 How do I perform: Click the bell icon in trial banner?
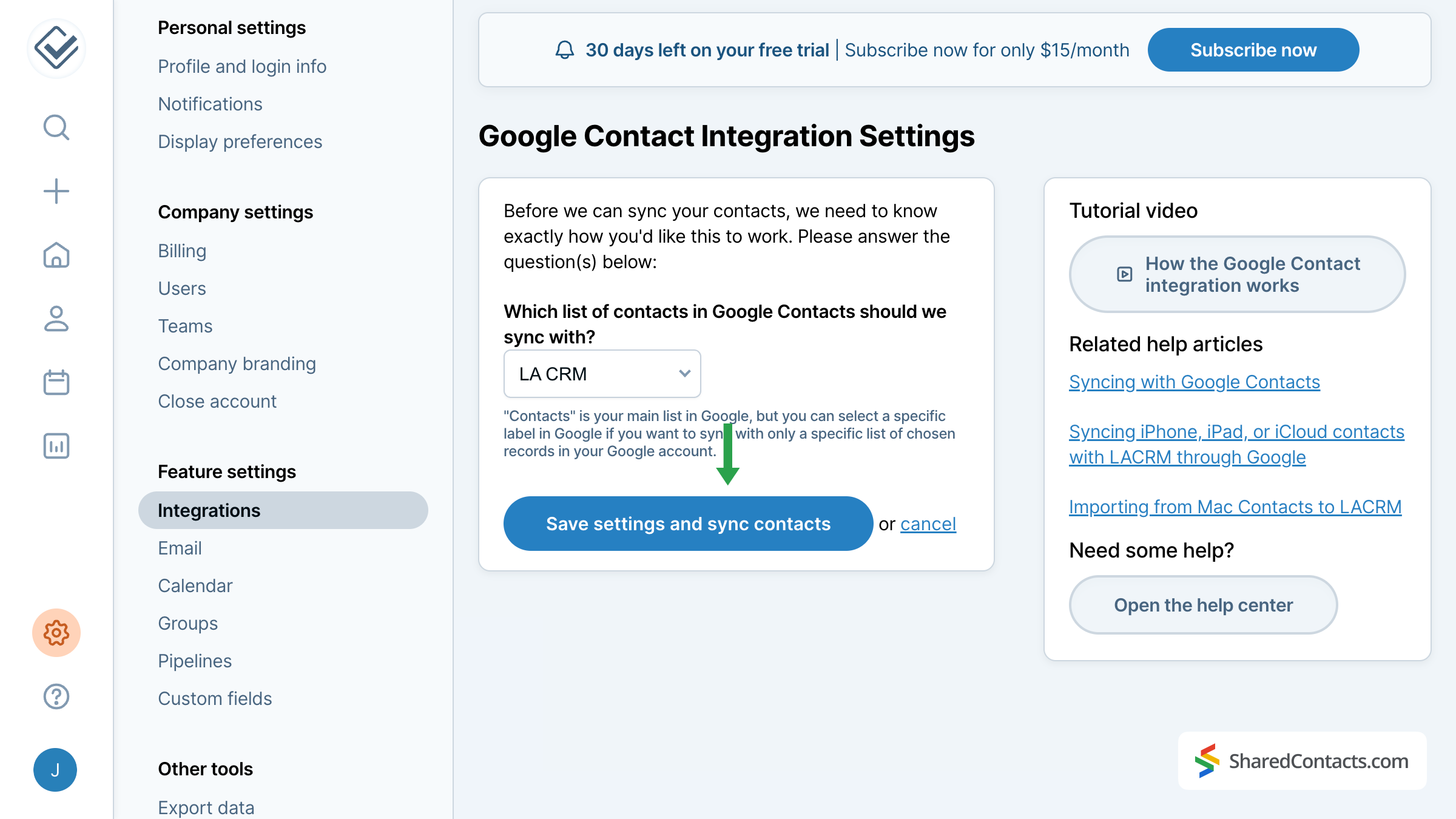pyautogui.click(x=565, y=50)
